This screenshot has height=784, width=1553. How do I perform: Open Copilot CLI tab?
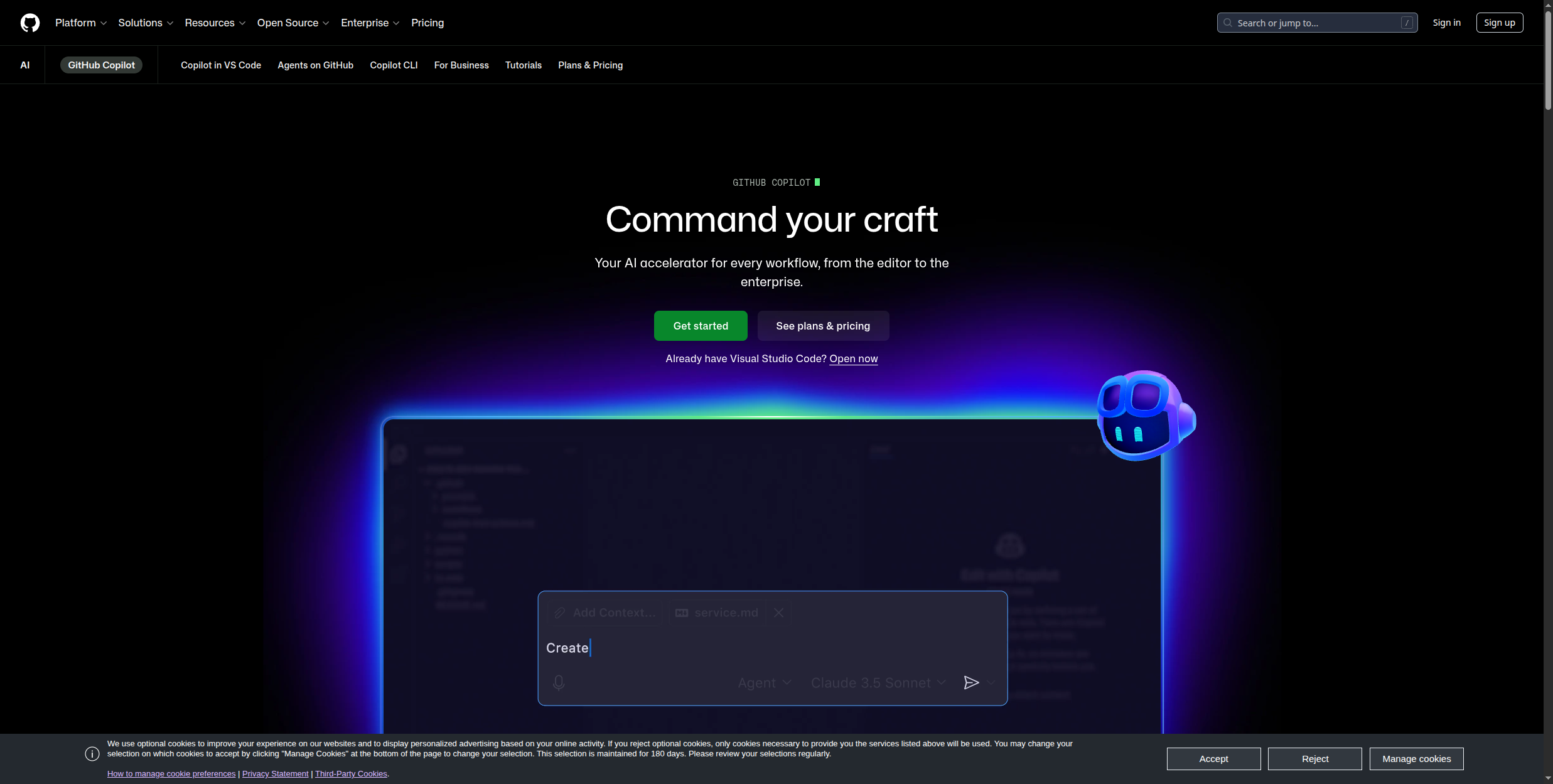click(394, 65)
